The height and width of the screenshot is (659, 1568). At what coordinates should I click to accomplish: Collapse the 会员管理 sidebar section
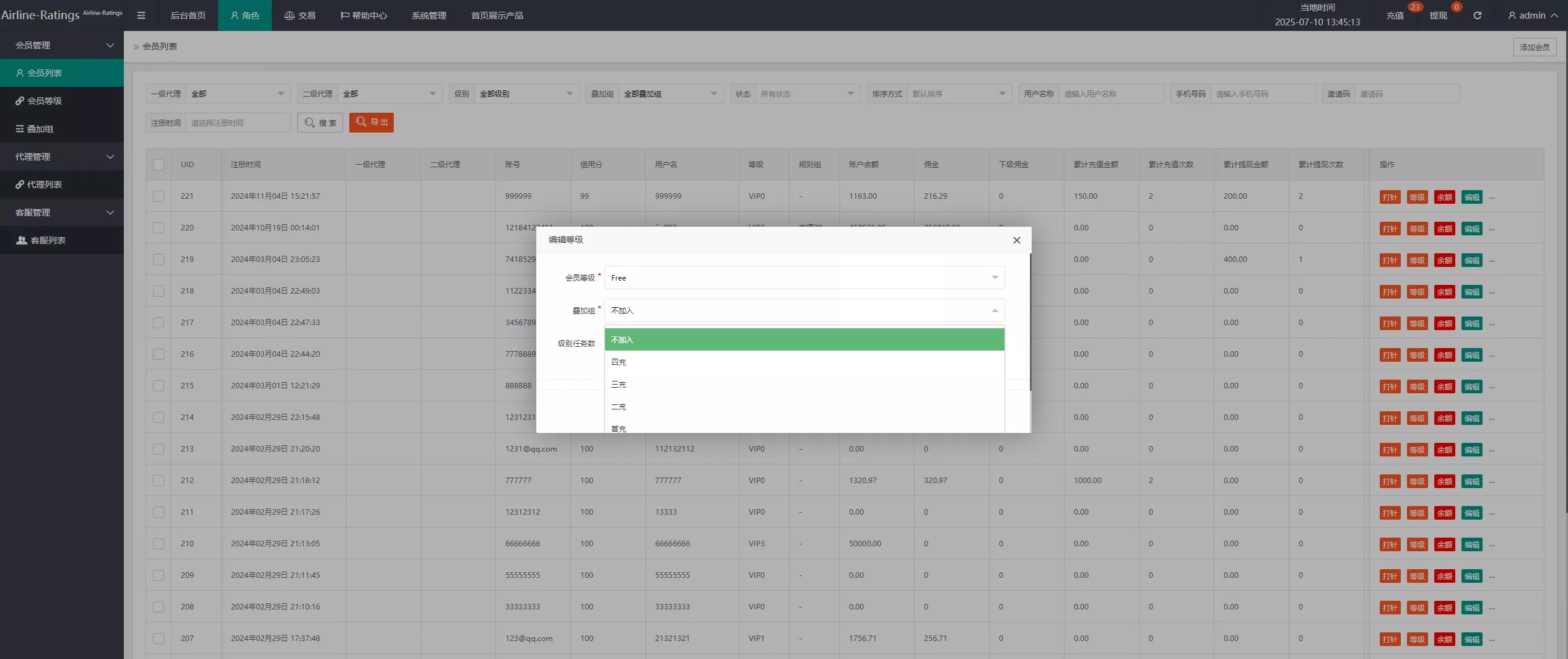pyautogui.click(x=62, y=45)
